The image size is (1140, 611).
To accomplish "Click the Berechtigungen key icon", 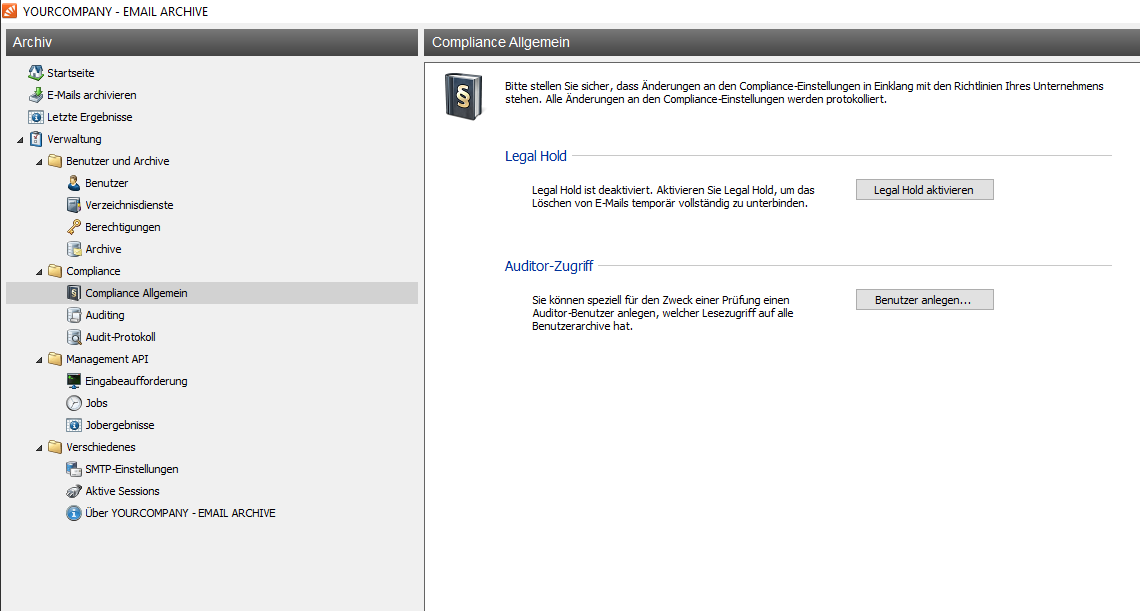I will pos(74,227).
